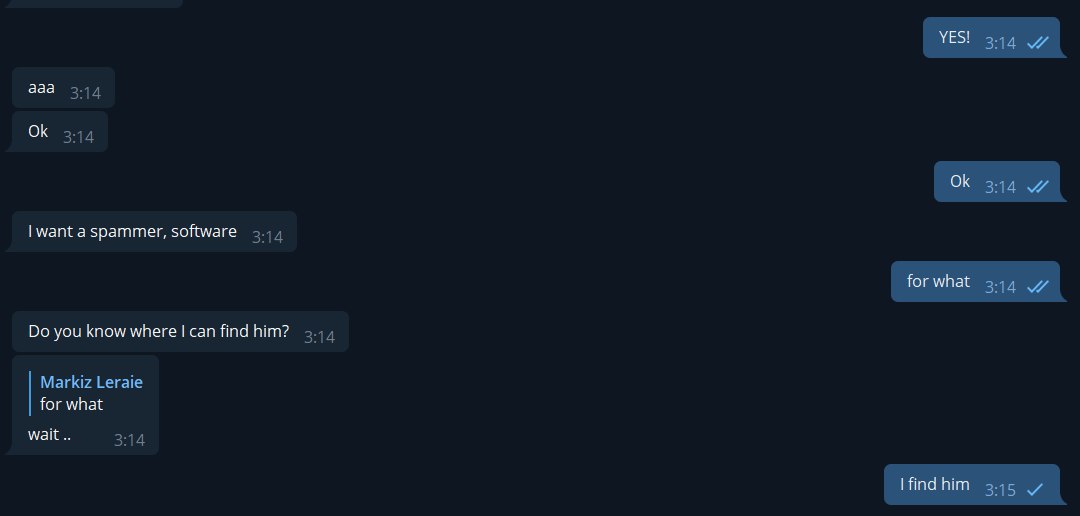This screenshot has width=1080, height=516.
Task: Click the 3:15 timestamp on last message
Action: point(1000,490)
